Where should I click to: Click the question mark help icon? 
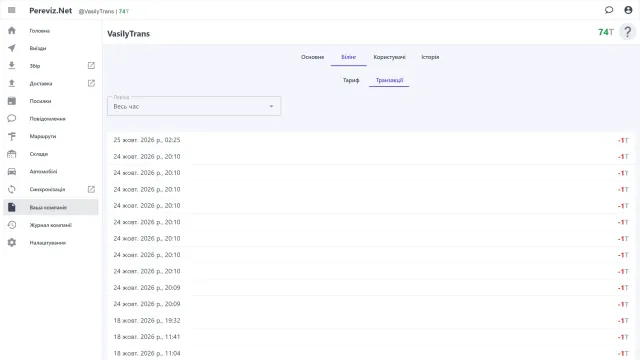(x=628, y=32)
